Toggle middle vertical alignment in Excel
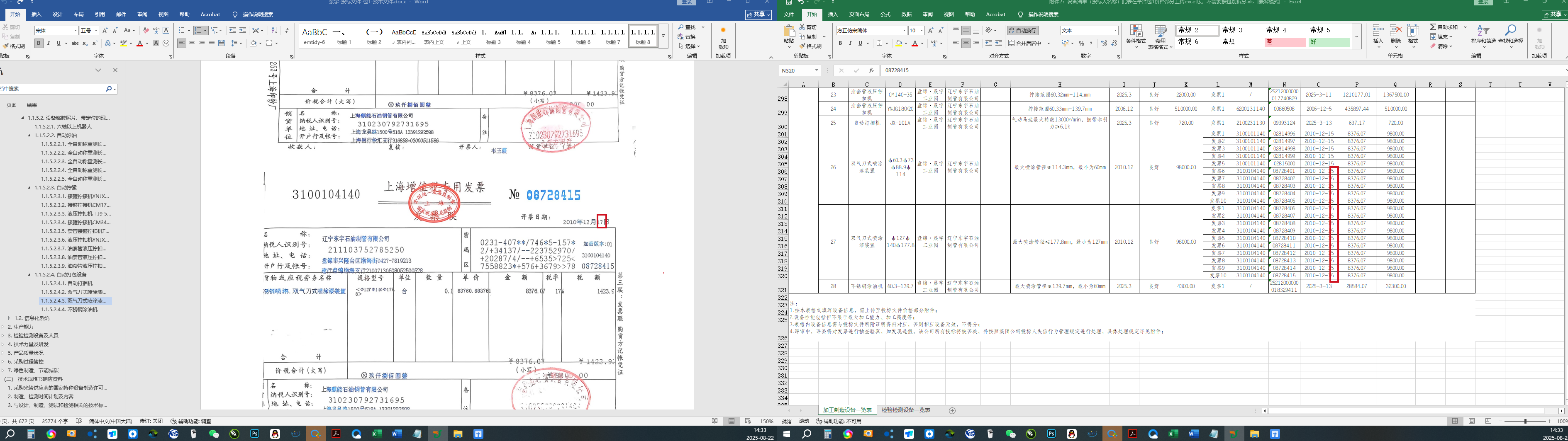The height and width of the screenshot is (441, 1568). click(x=966, y=30)
